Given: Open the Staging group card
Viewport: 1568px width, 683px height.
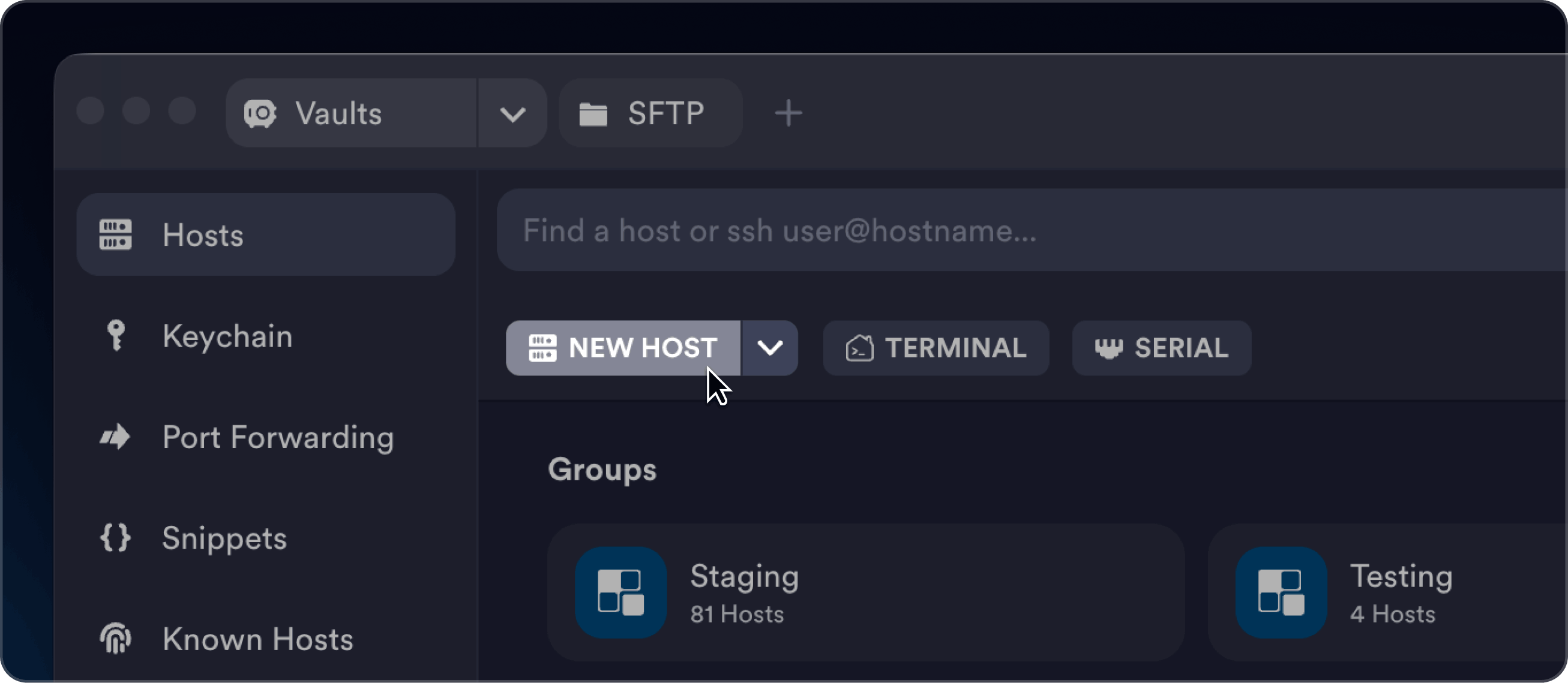Looking at the screenshot, I should click(x=865, y=592).
